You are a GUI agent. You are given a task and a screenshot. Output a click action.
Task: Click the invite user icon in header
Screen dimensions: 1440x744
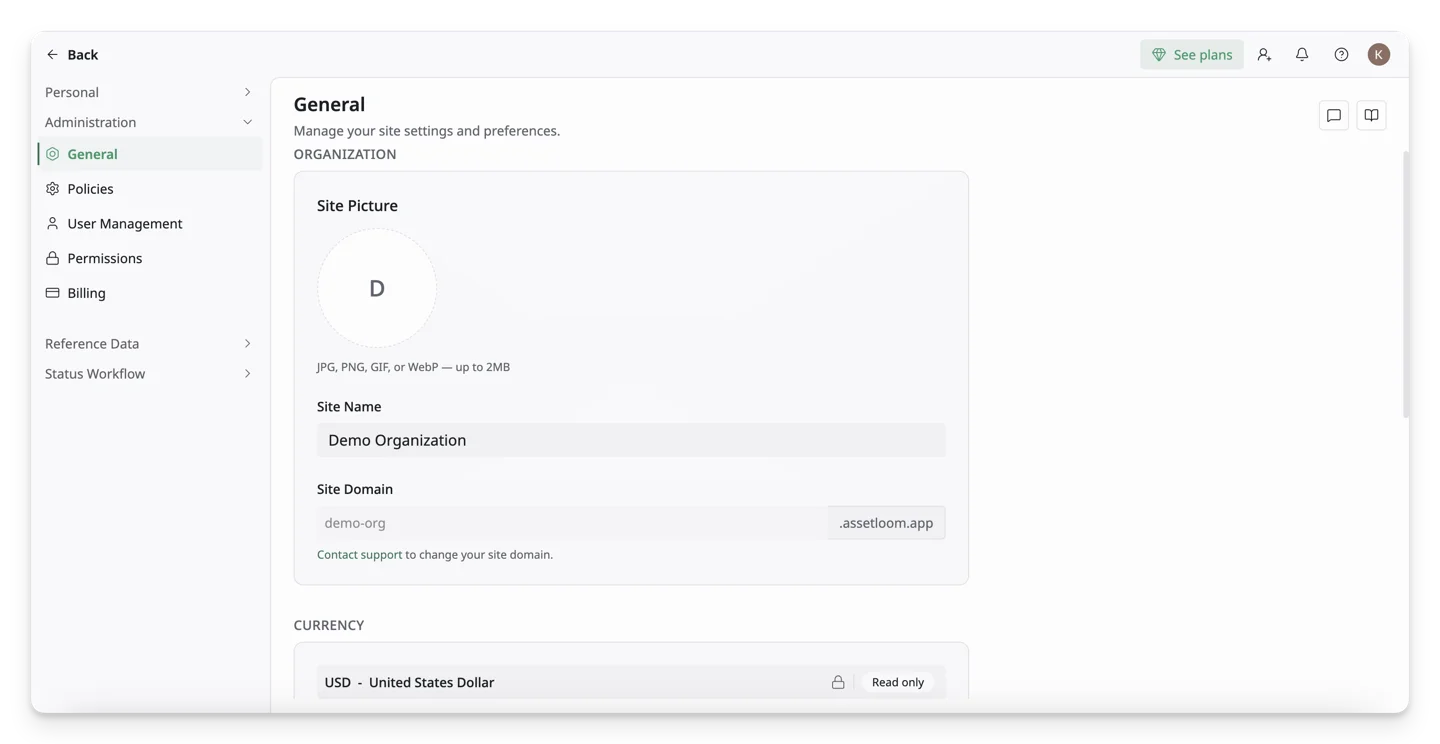tap(1264, 55)
